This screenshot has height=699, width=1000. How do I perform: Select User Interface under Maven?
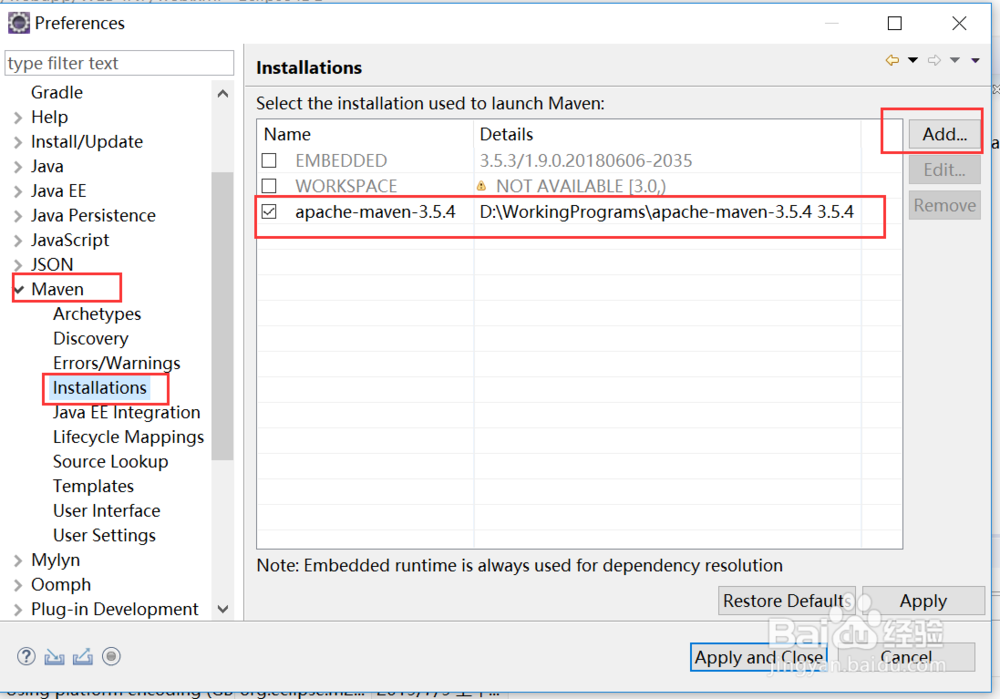[x=107, y=511]
